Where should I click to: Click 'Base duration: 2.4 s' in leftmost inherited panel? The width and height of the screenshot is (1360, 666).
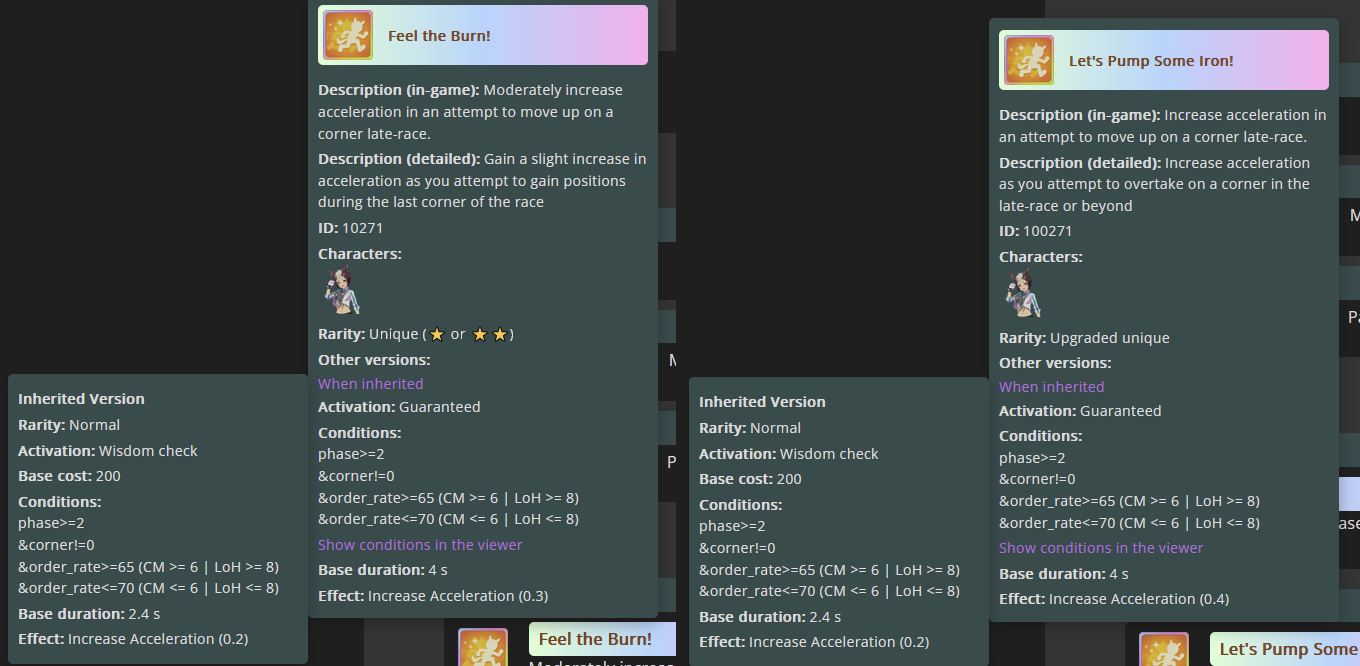89,613
